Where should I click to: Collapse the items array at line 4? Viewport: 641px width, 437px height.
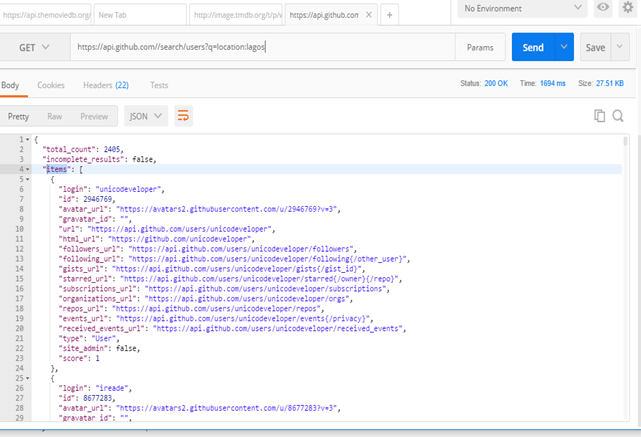tap(27, 169)
